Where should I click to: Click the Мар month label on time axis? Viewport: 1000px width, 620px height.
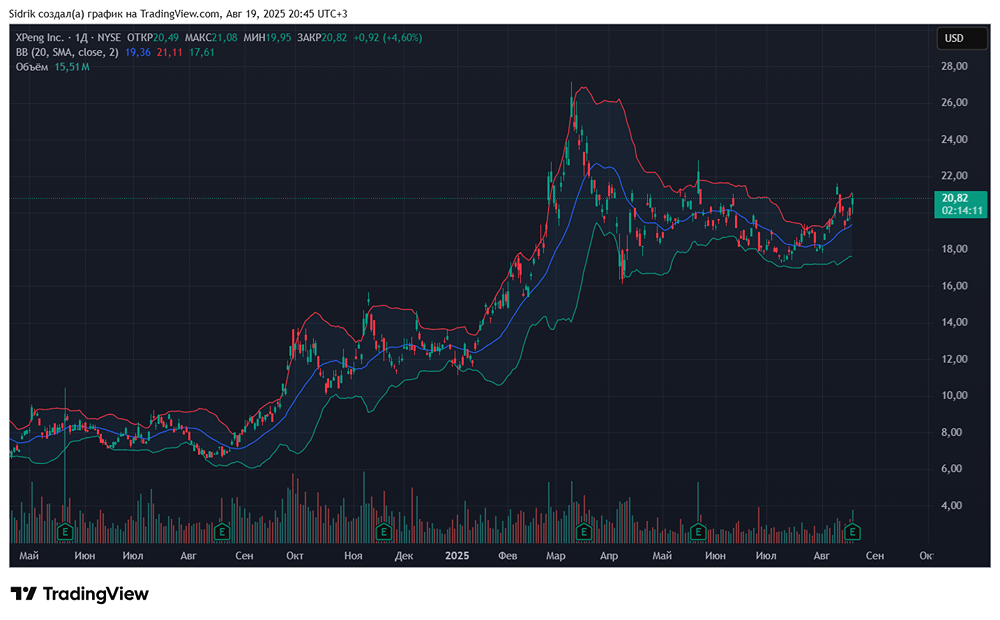point(555,556)
